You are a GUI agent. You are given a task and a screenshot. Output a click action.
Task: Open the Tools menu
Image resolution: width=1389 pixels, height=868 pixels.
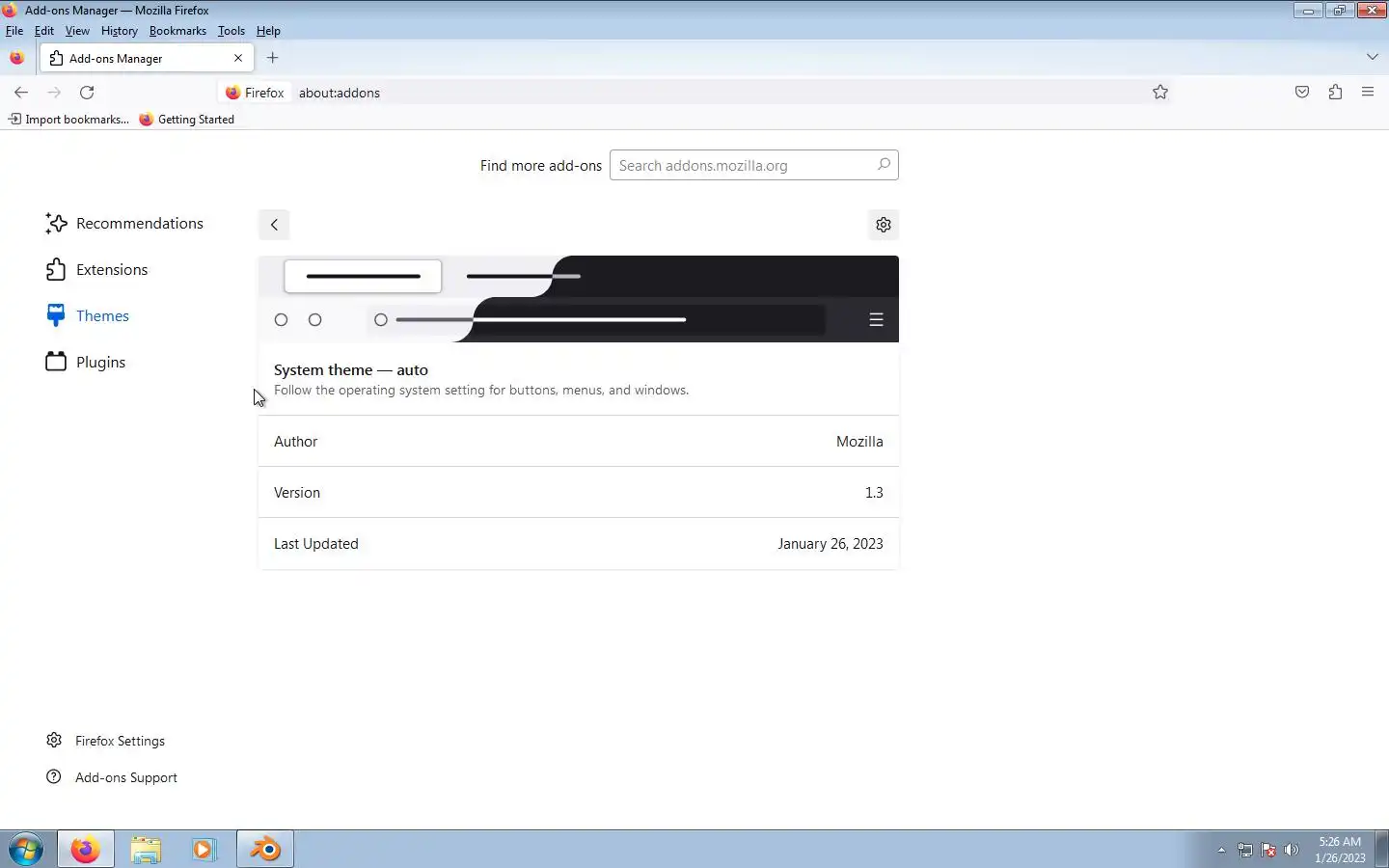231,31
